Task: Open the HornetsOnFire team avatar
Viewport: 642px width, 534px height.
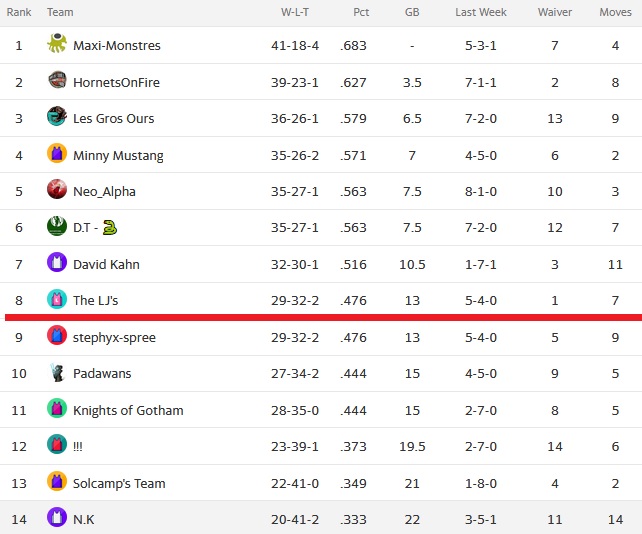Action: point(57,80)
